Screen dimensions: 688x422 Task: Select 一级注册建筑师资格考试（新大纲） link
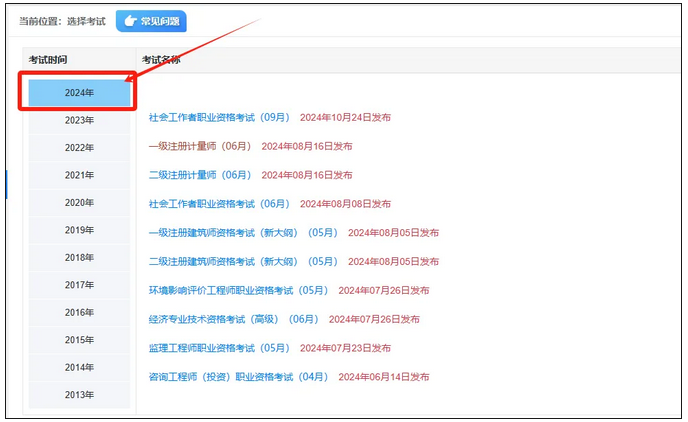click(223, 233)
